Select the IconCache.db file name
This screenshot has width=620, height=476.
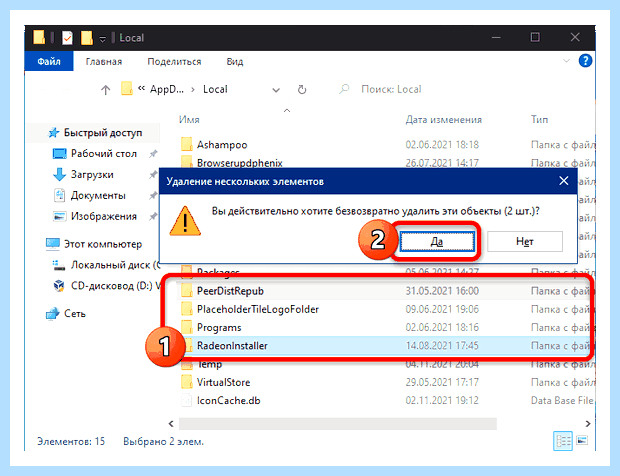(x=229, y=400)
